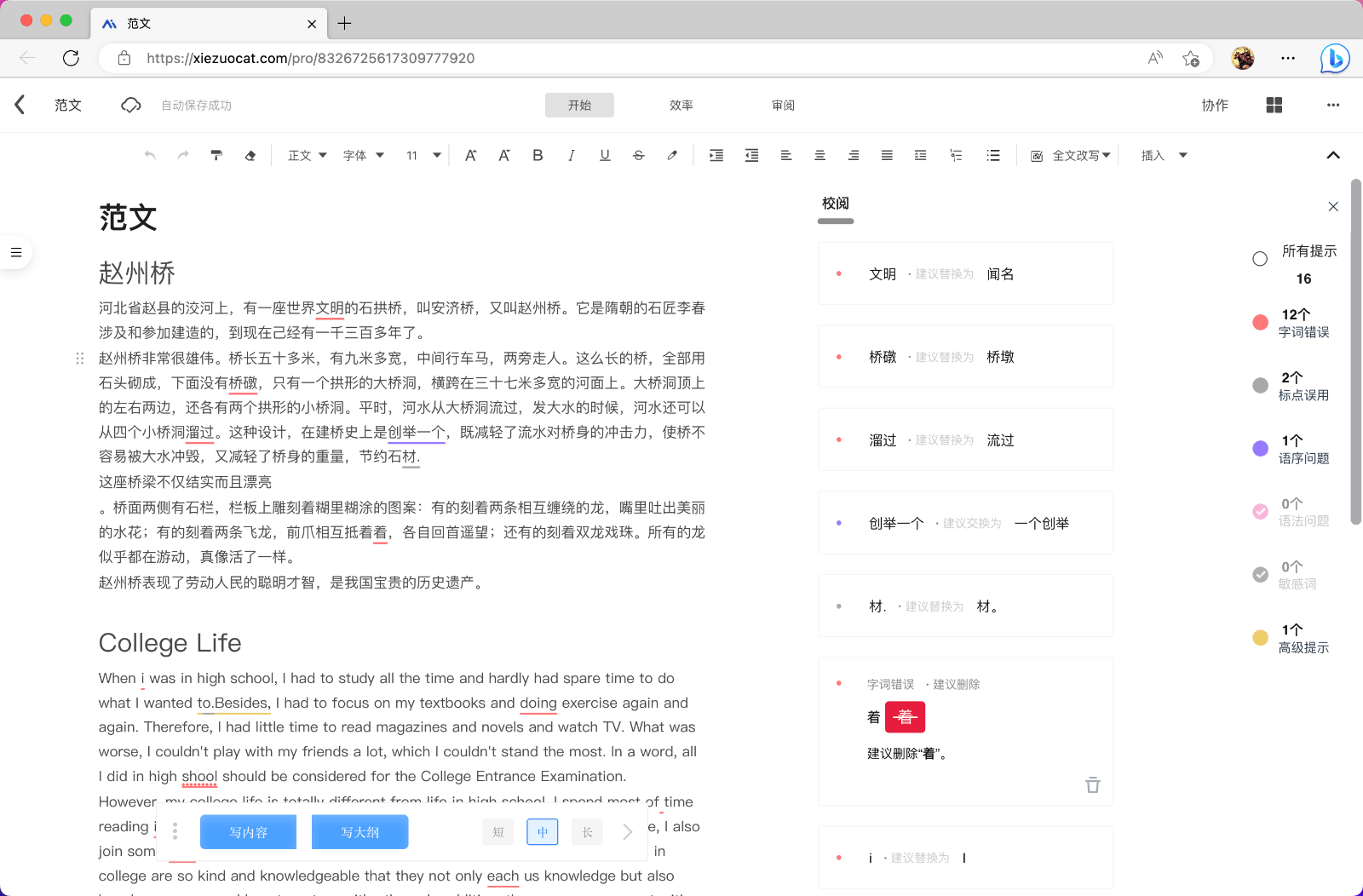
Task: Decrease font size with smaller A icon
Action: click(x=504, y=155)
